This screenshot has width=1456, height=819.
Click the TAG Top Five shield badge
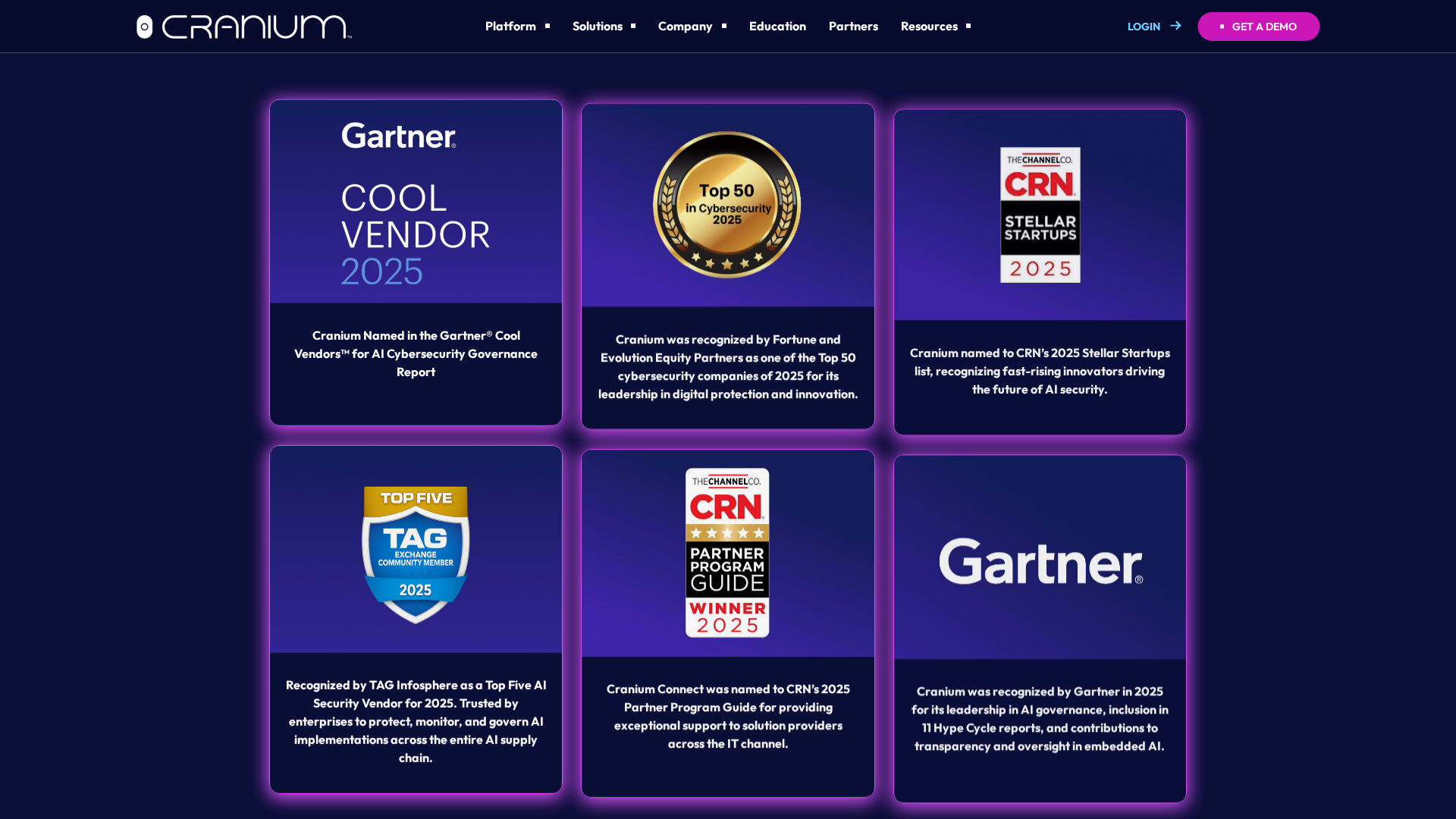coord(416,554)
